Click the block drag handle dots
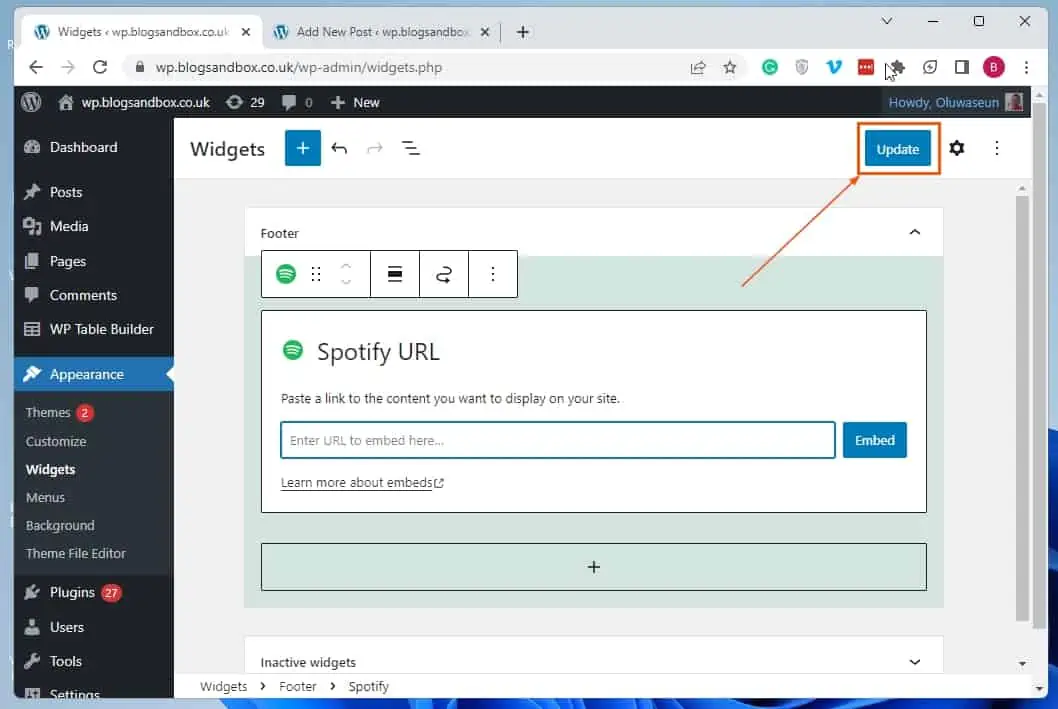Screen dimensions: 1058x709 [x=316, y=274]
